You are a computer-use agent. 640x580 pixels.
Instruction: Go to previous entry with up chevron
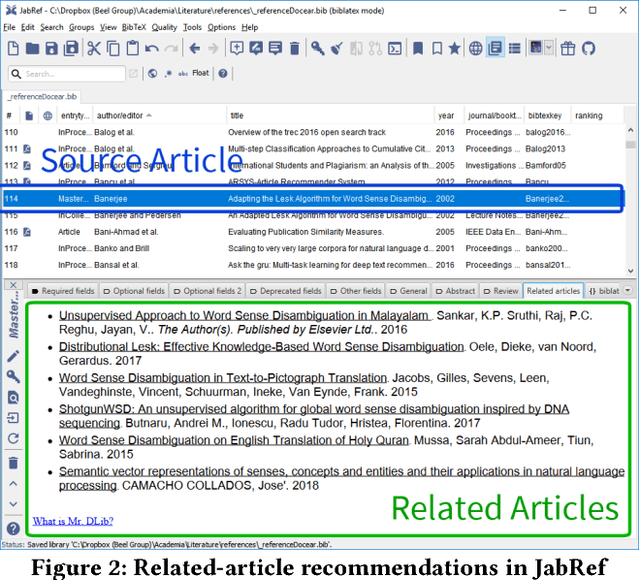(x=13, y=484)
